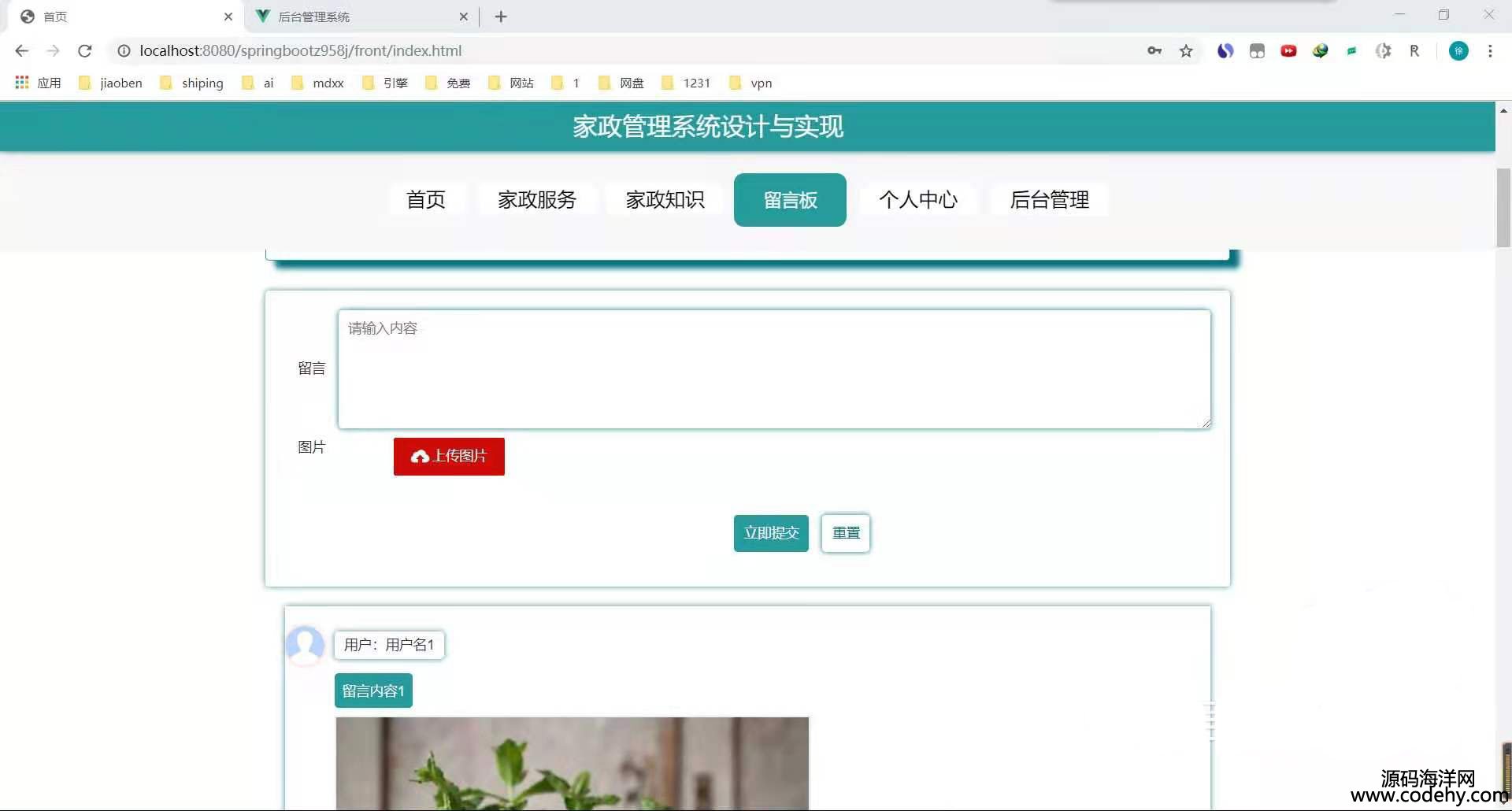Open the 后台管理 navigation item
Screen dimensions: 1512x811
tap(1050, 200)
